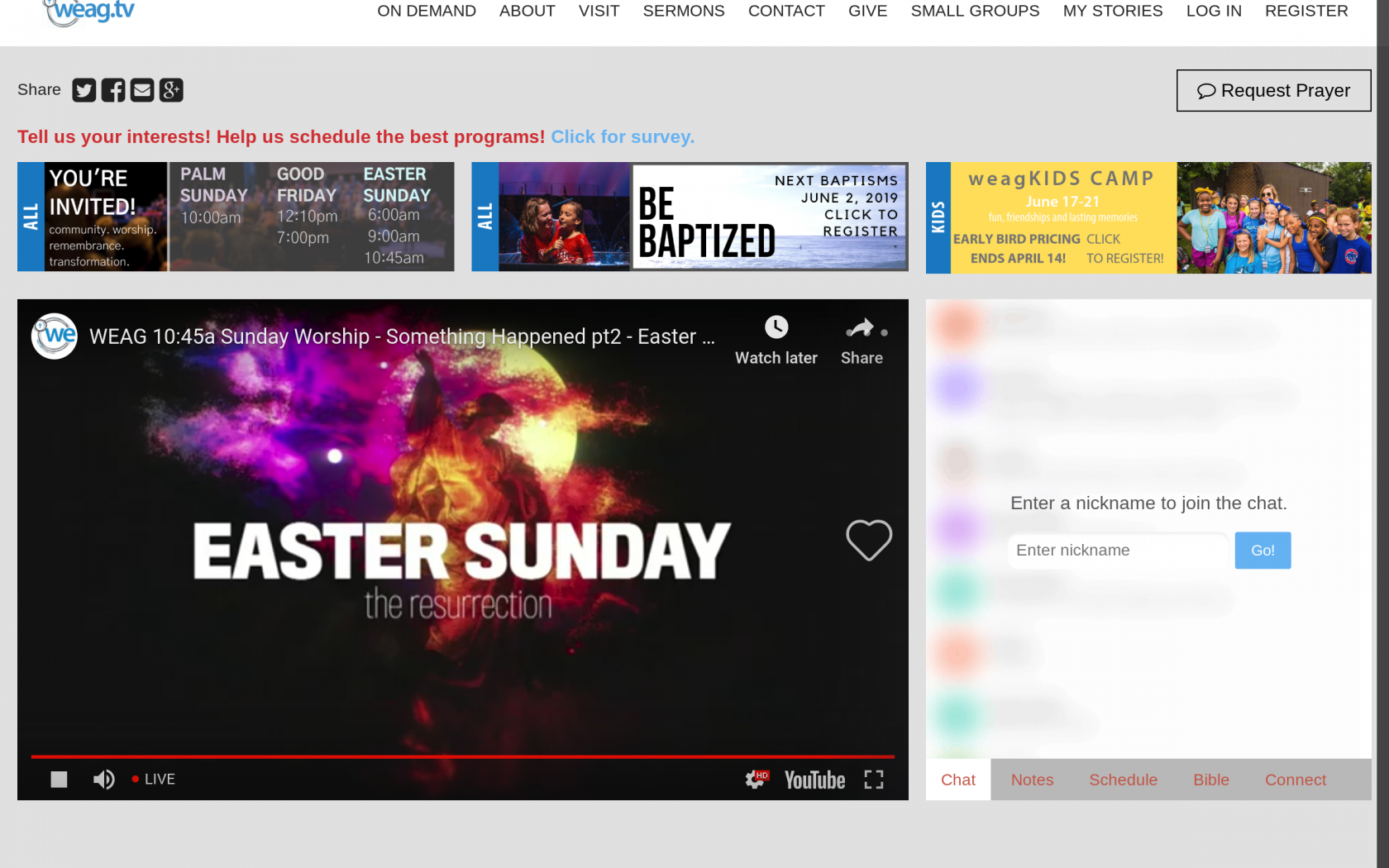This screenshot has height=868, width=1389.
Task: Click the Request Prayer button
Action: (1273, 90)
